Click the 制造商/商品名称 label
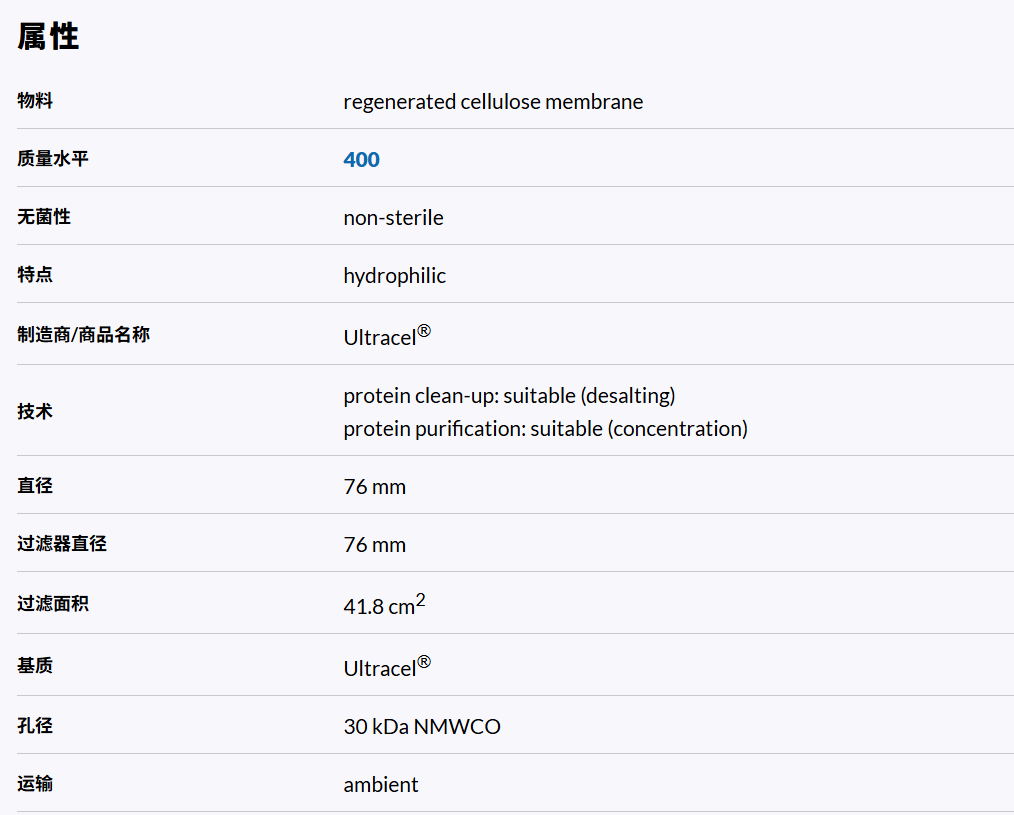The image size is (1014, 815). [x=84, y=335]
